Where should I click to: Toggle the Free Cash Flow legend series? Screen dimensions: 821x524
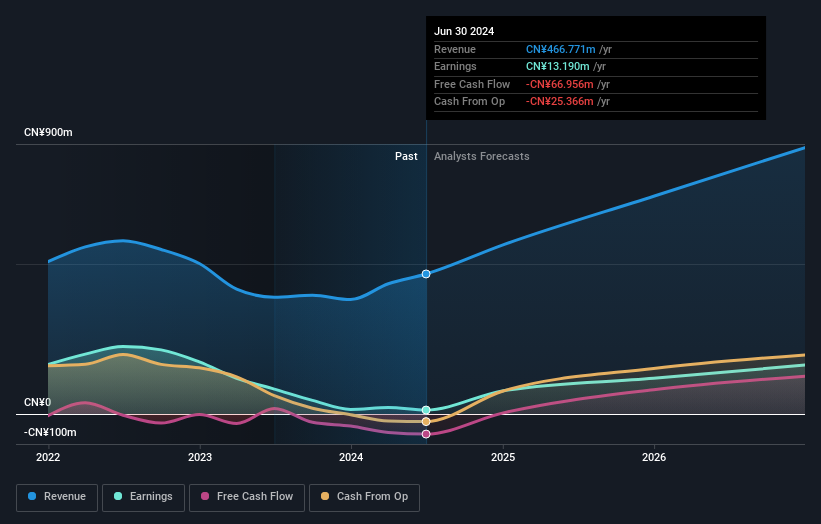[247, 497]
